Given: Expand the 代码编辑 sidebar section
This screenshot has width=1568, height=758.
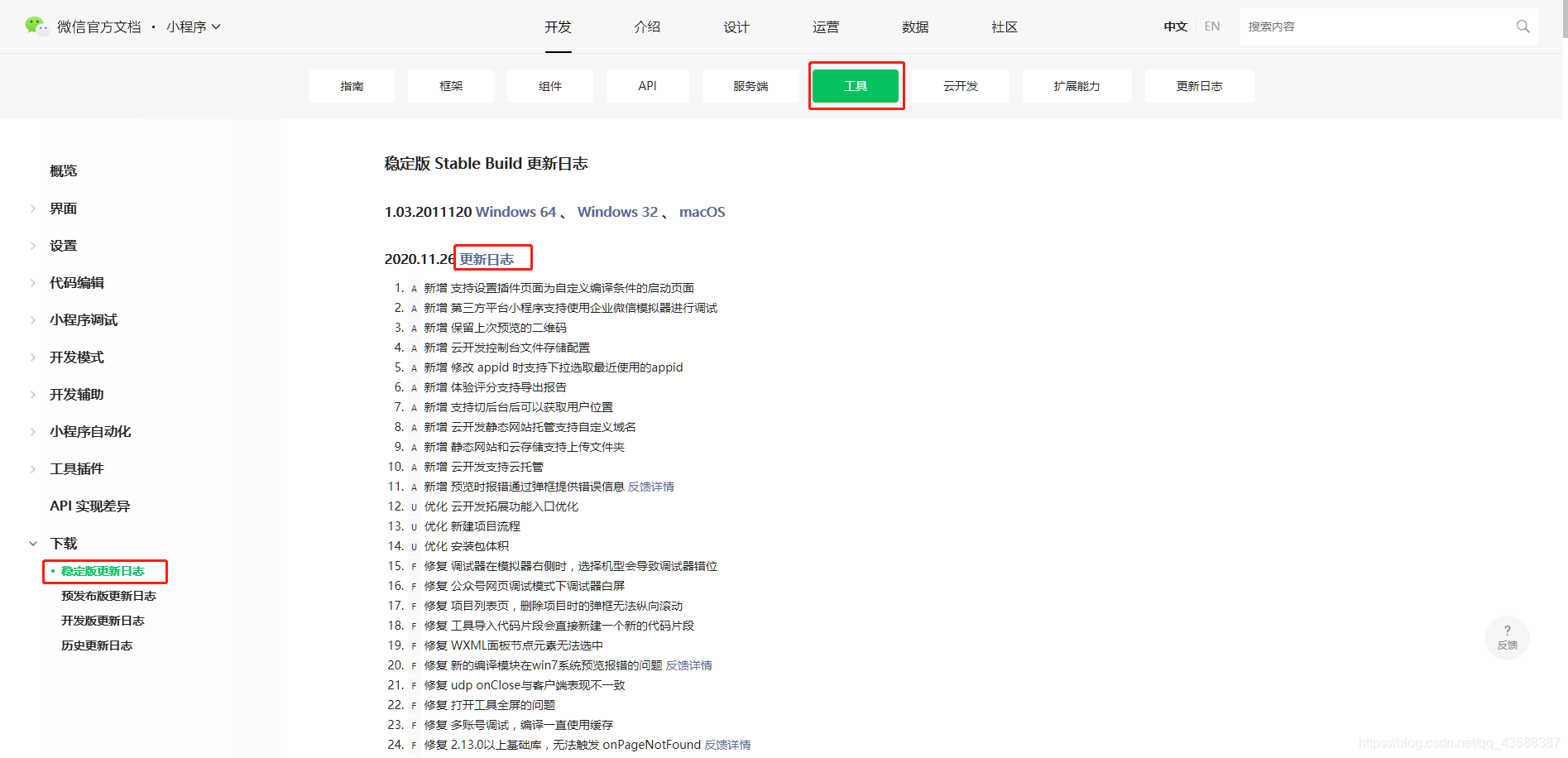Looking at the screenshot, I should pos(33,283).
